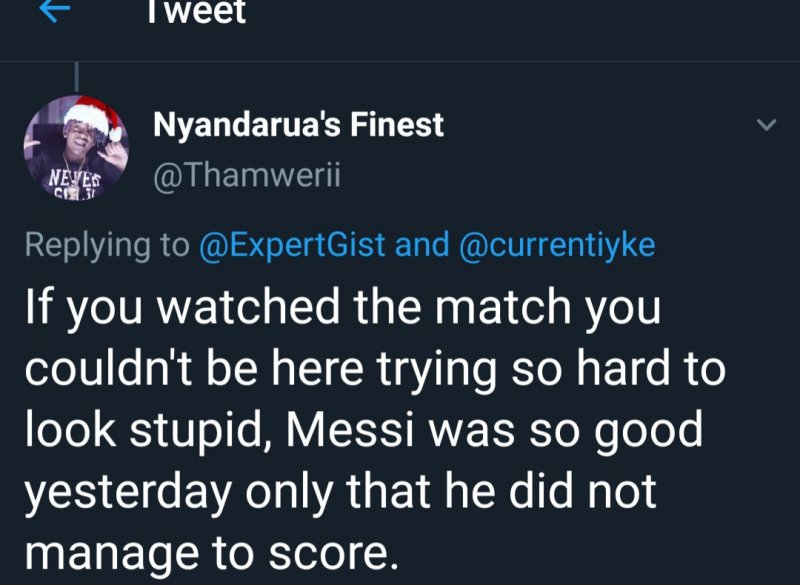Click the word 'and' between mentions

pos(421,245)
